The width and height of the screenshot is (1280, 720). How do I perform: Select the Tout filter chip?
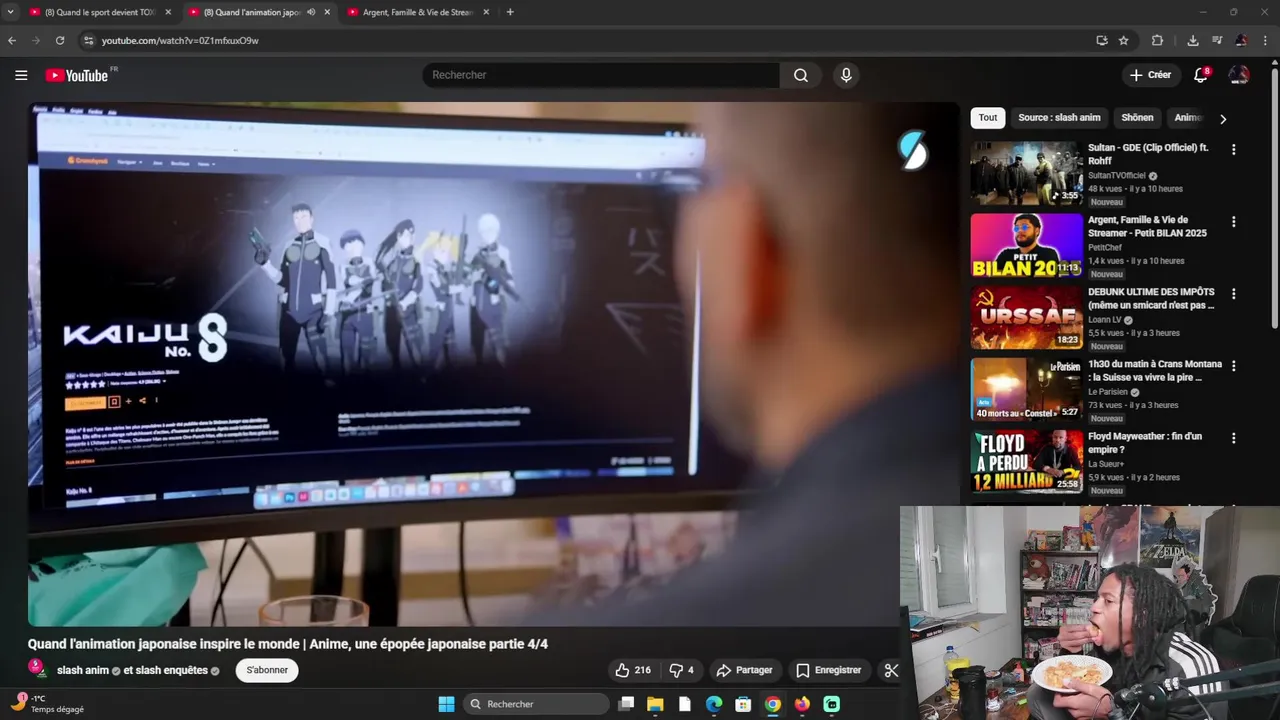pyautogui.click(x=988, y=118)
